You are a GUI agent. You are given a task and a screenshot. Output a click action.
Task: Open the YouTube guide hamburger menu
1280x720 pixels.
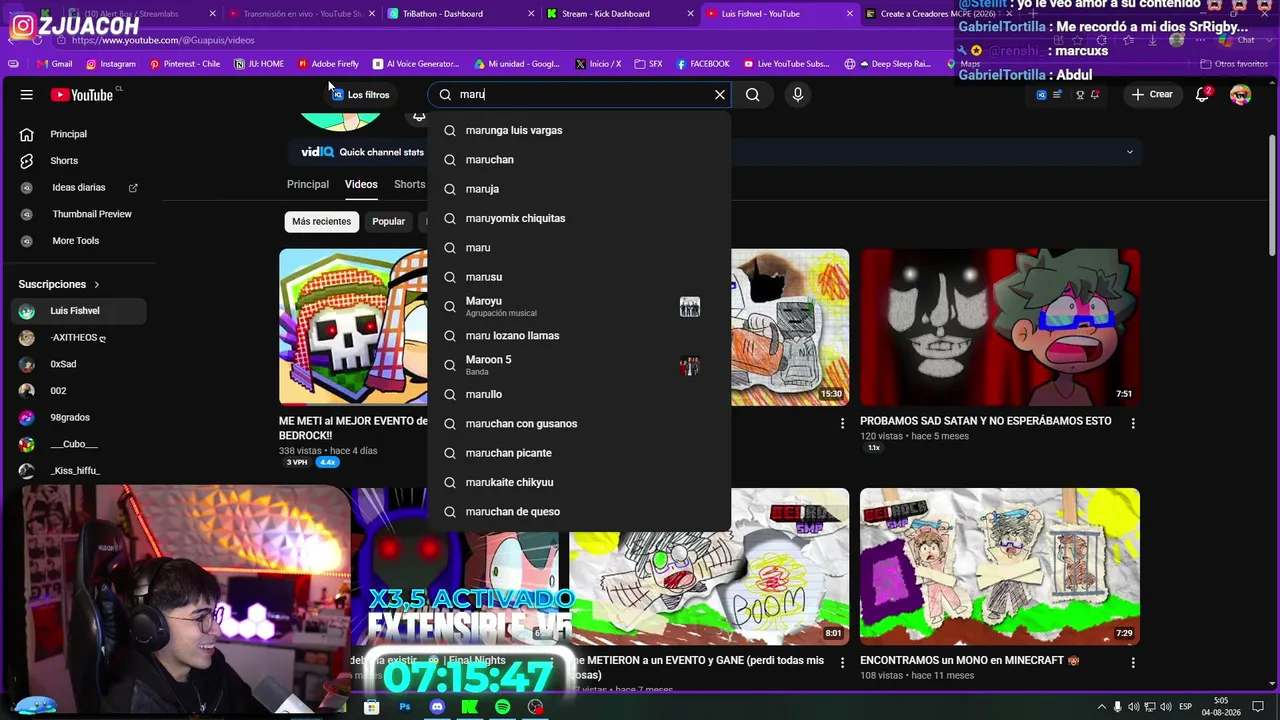pos(27,95)
